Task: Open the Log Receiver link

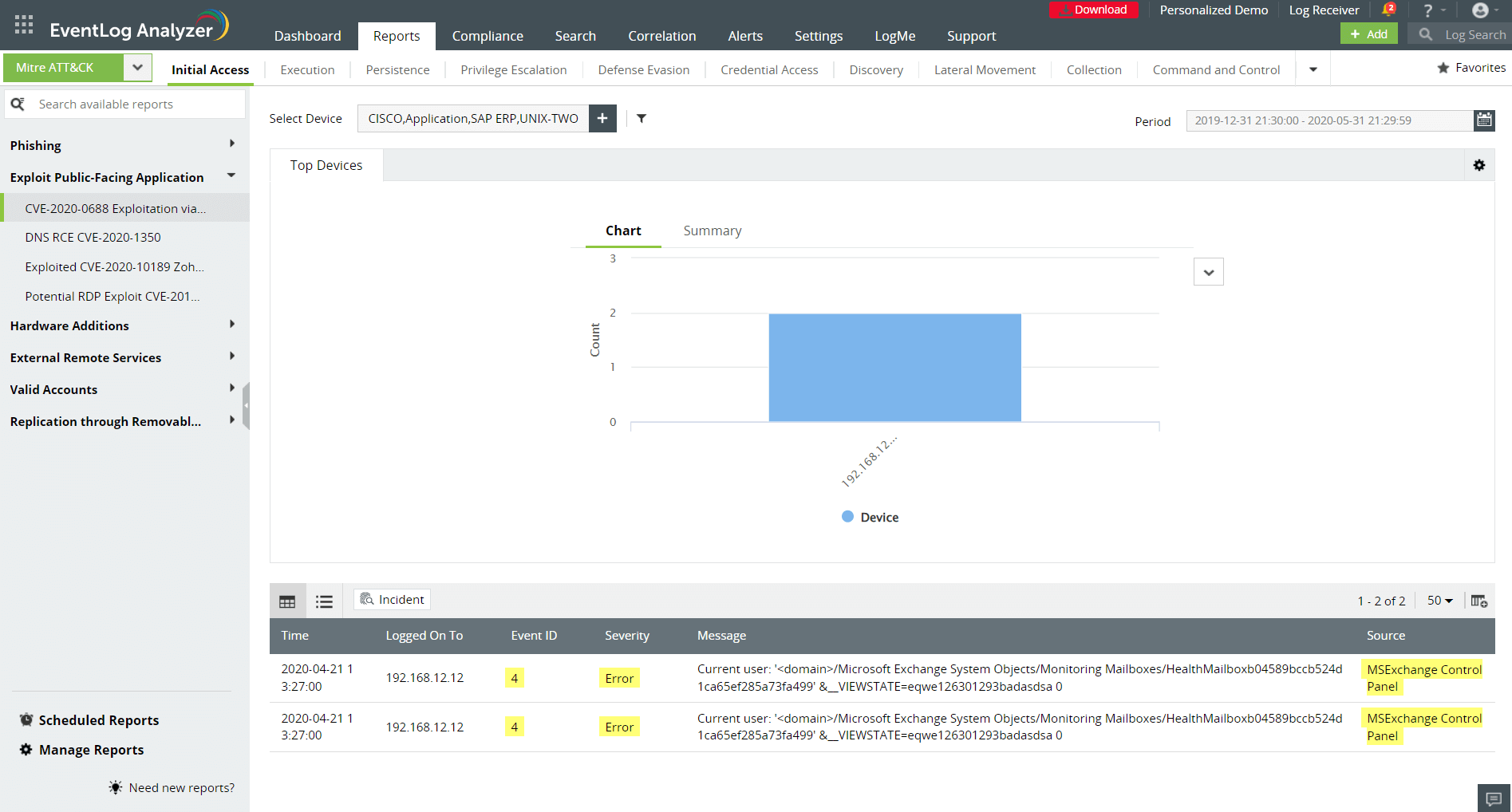Action: [x=1324, y=10]
